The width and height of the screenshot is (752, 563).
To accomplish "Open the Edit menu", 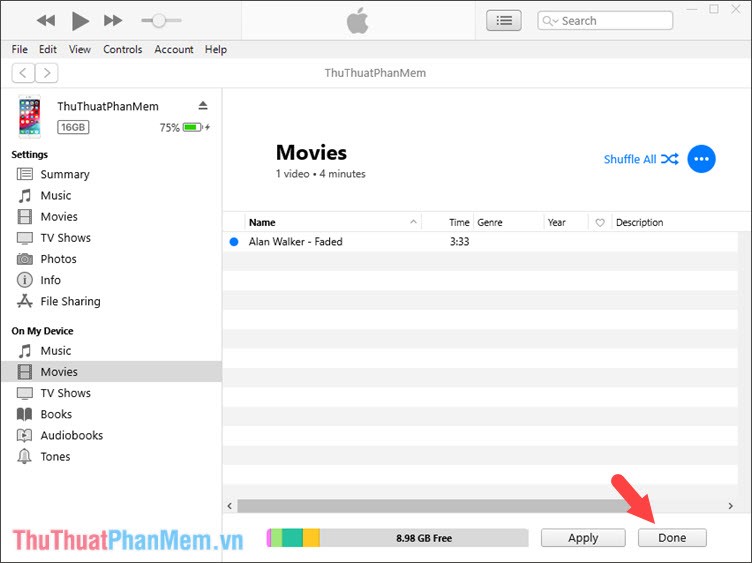I will click(47, 49).
